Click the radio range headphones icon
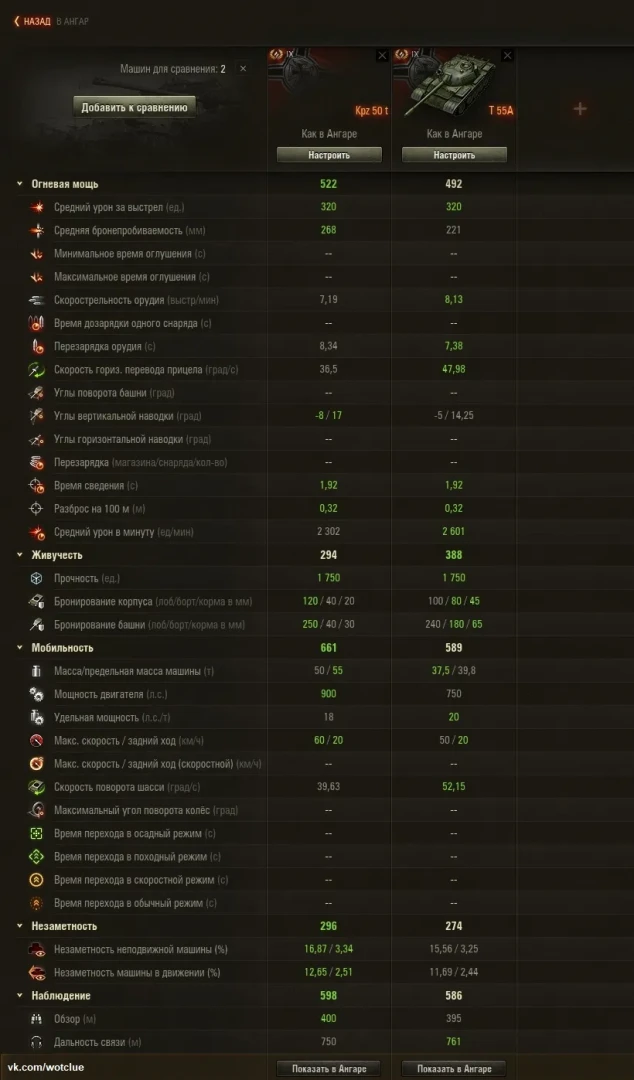The height and width of the screenshot is (1080, 634). click(x=37, y=1042)
